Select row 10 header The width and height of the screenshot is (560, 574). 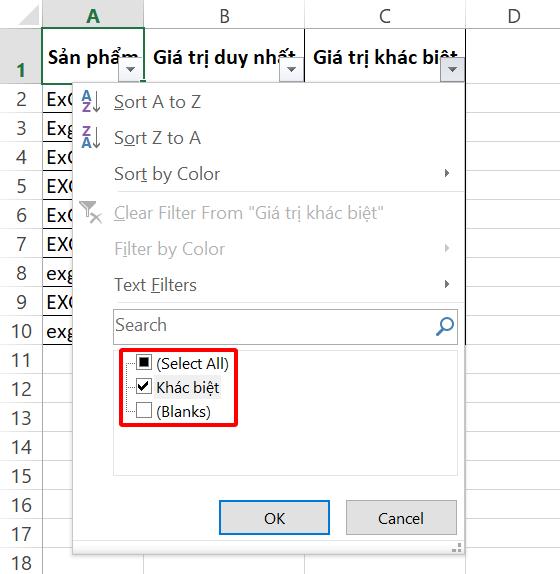(21, 331)
